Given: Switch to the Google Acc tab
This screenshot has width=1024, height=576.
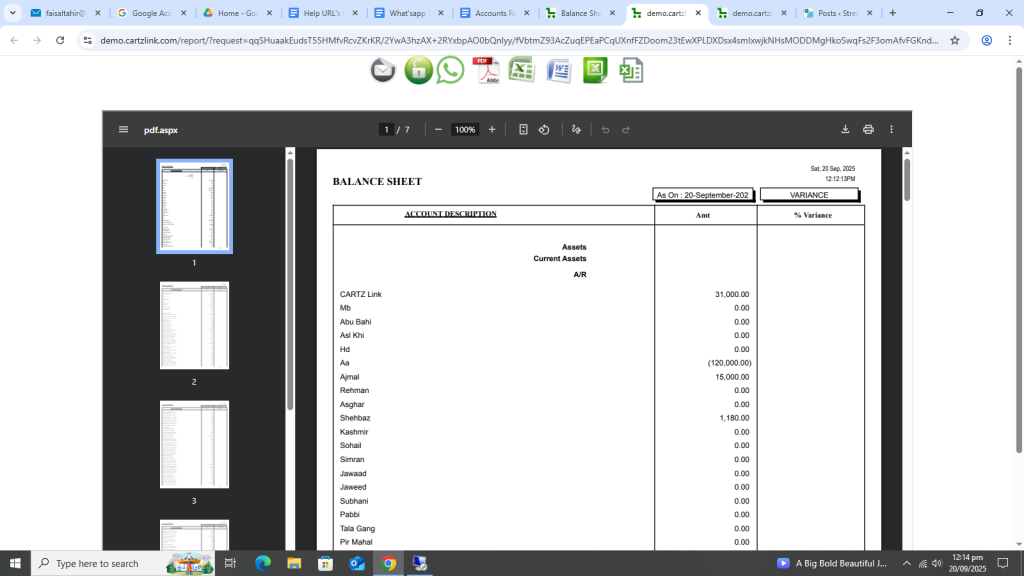Looking at the screenshot, I should point(151,13).
